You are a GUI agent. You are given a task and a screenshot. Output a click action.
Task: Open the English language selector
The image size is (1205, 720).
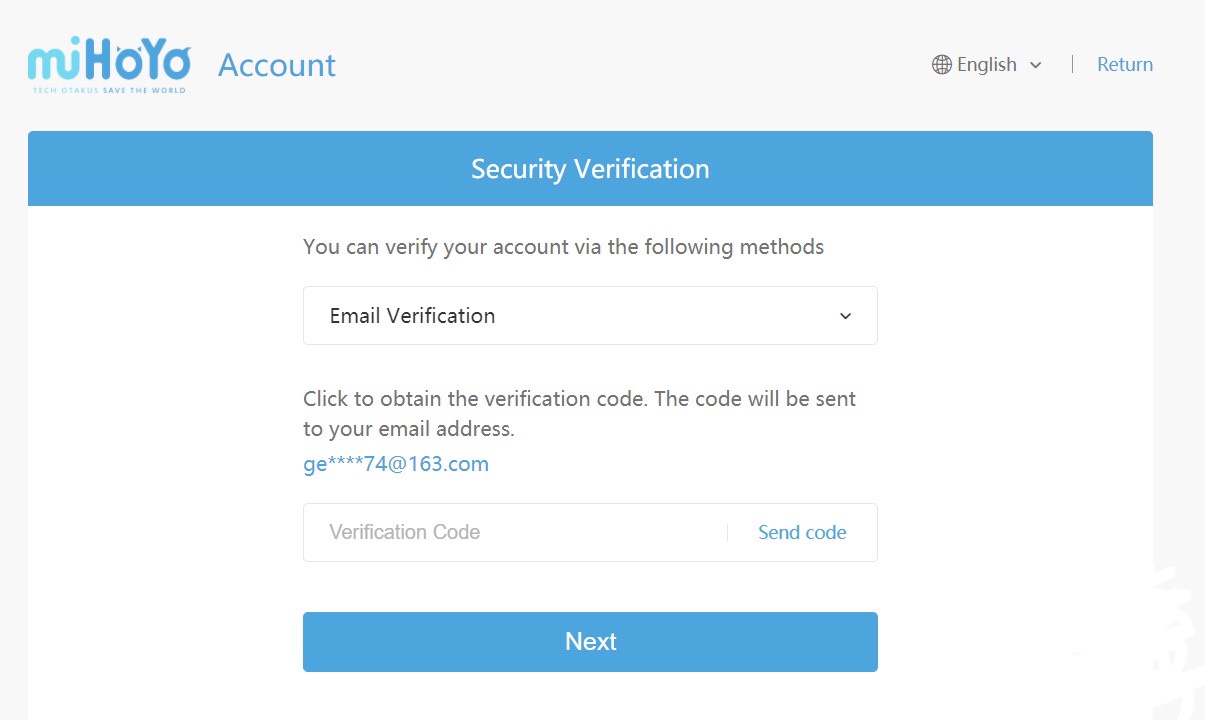coord(987,65)
